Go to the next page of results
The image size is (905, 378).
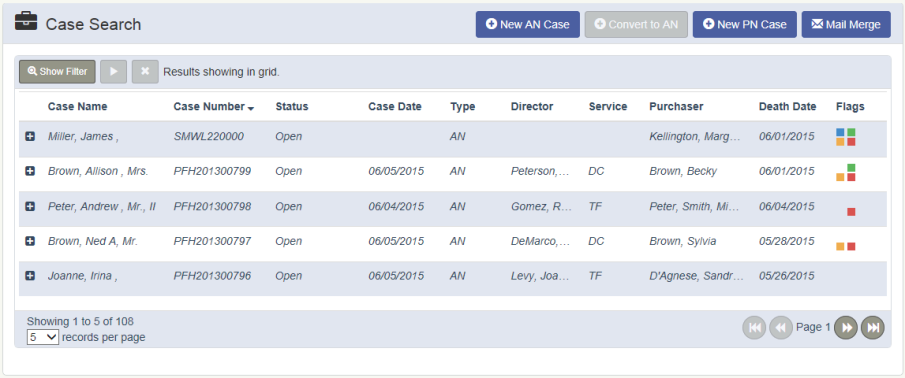(x=846, y=328)
